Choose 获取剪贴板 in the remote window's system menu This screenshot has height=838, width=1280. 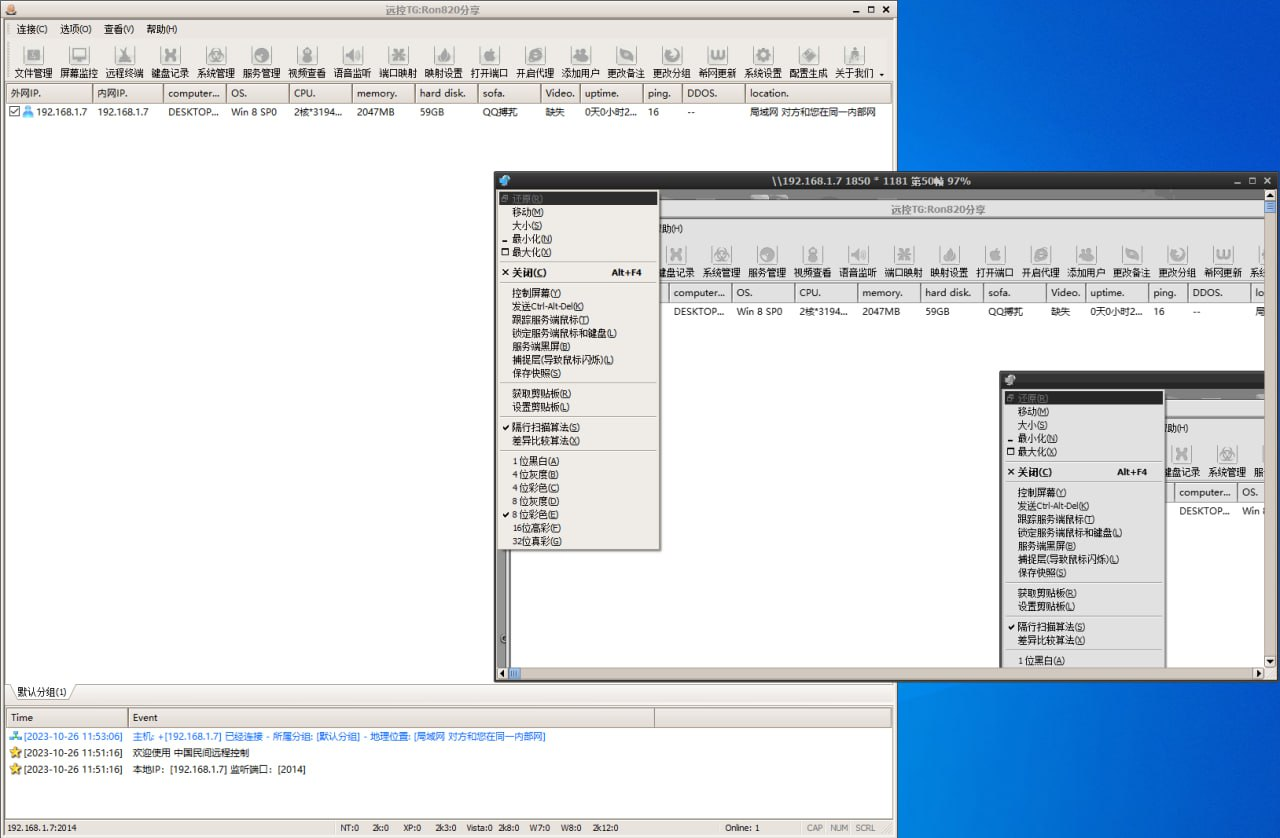pos(542,394)
